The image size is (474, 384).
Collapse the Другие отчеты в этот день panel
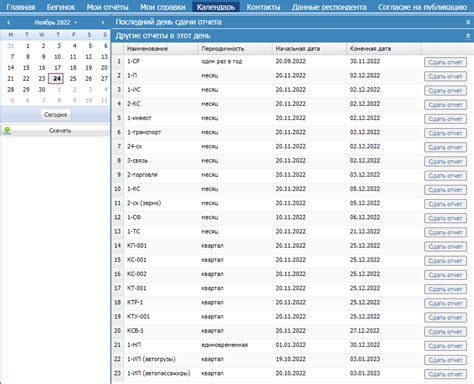coord(468,36)
